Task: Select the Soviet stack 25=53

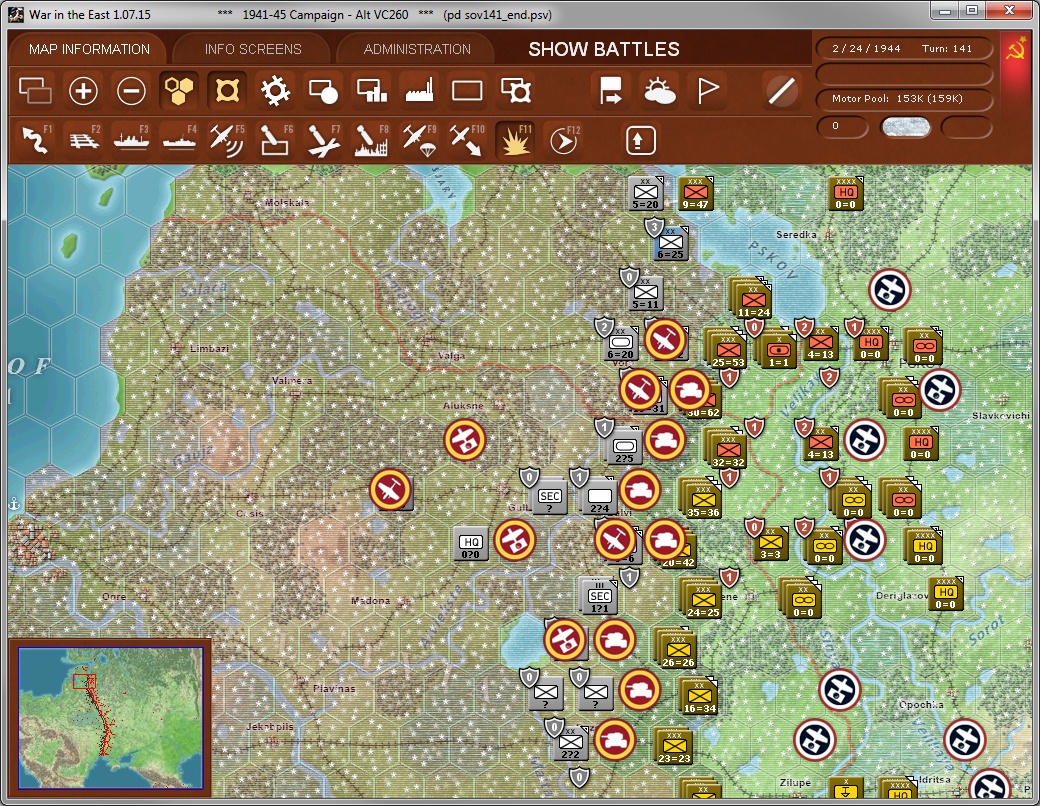Action: click(x=728, y=350)
